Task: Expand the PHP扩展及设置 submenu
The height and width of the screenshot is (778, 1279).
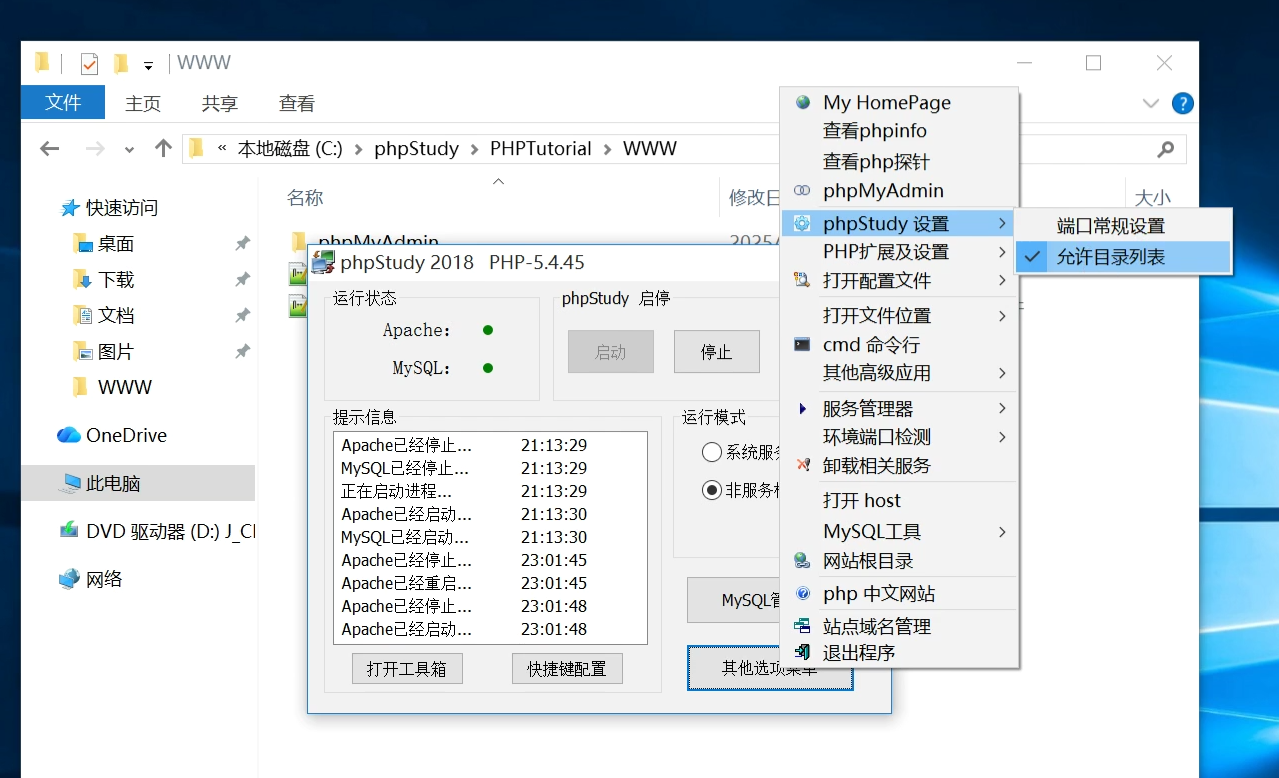Action: pos(1002,252)
